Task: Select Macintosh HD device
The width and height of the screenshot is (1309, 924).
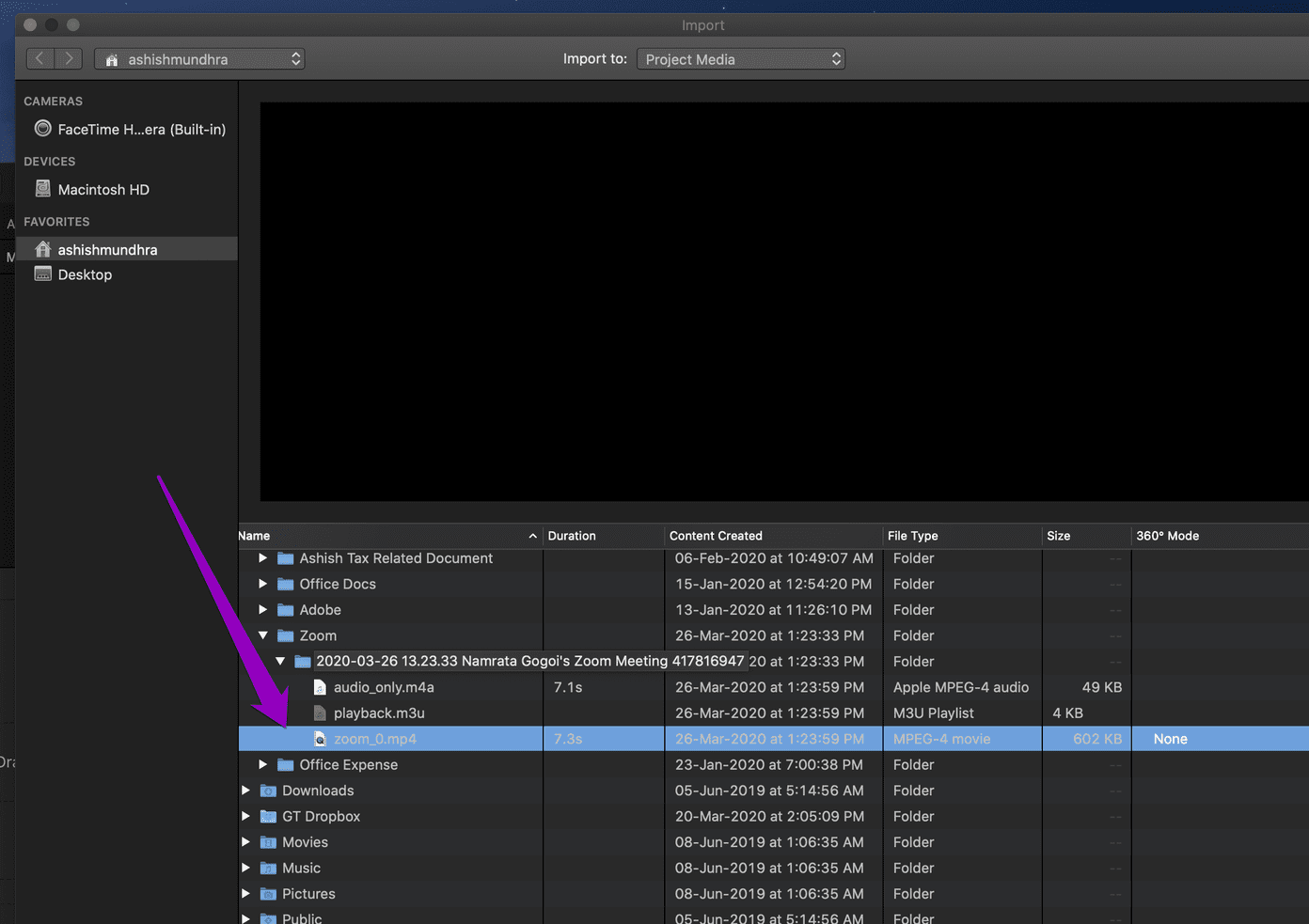Action: tap(92, 189)
